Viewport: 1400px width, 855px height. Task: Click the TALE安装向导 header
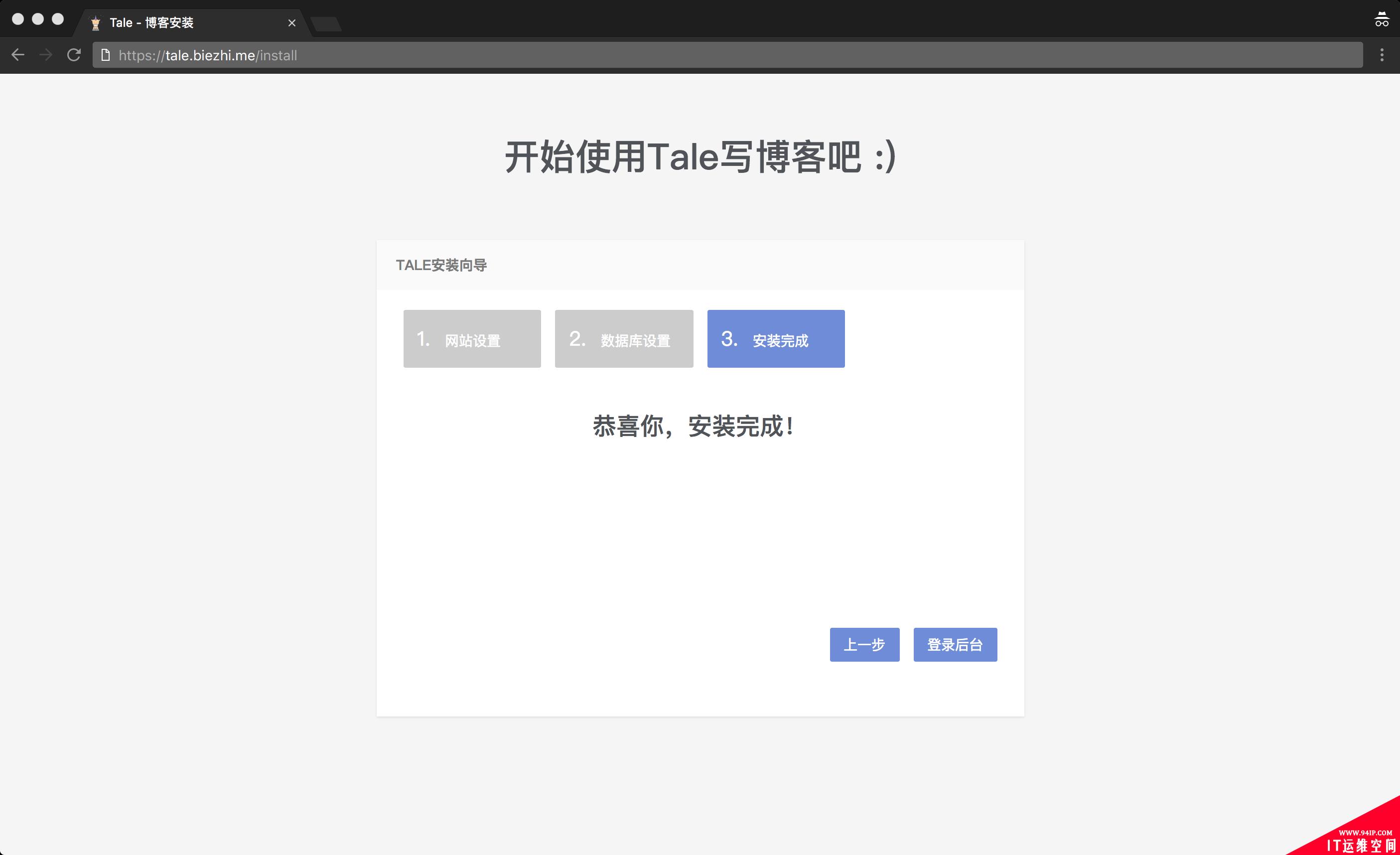tap(443, 264)
